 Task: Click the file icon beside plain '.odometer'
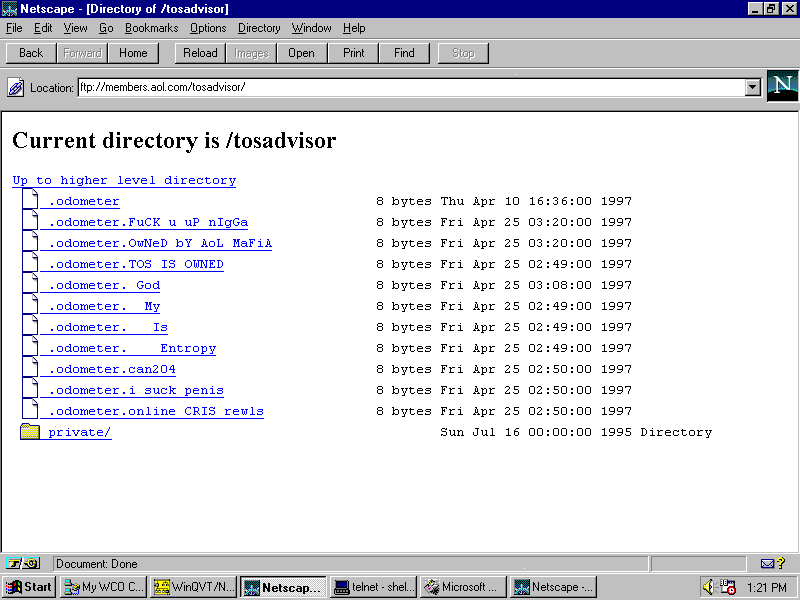point(30,199)
